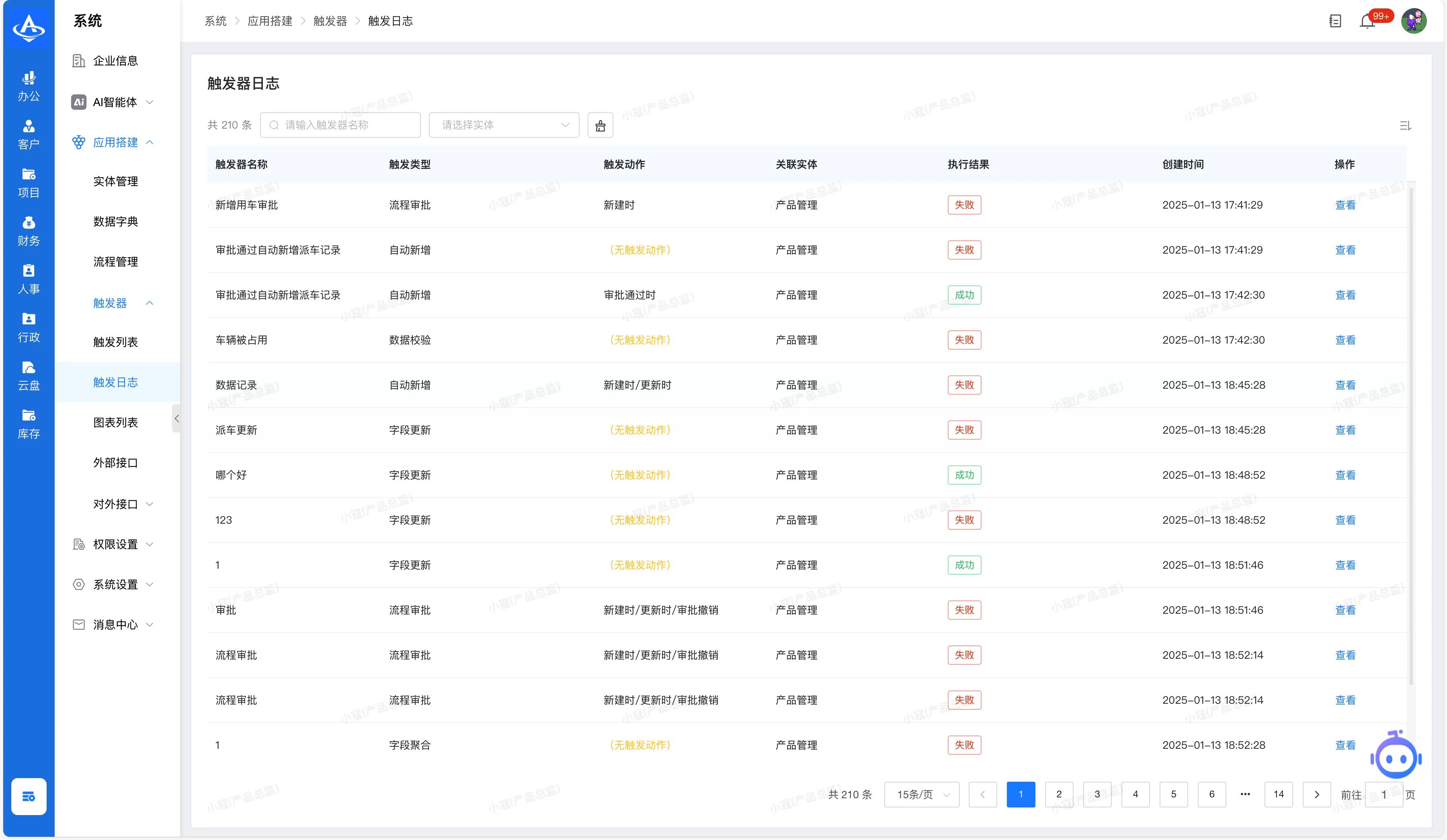
Task: Open the notebook icon in header
Action: point(1335,21)
